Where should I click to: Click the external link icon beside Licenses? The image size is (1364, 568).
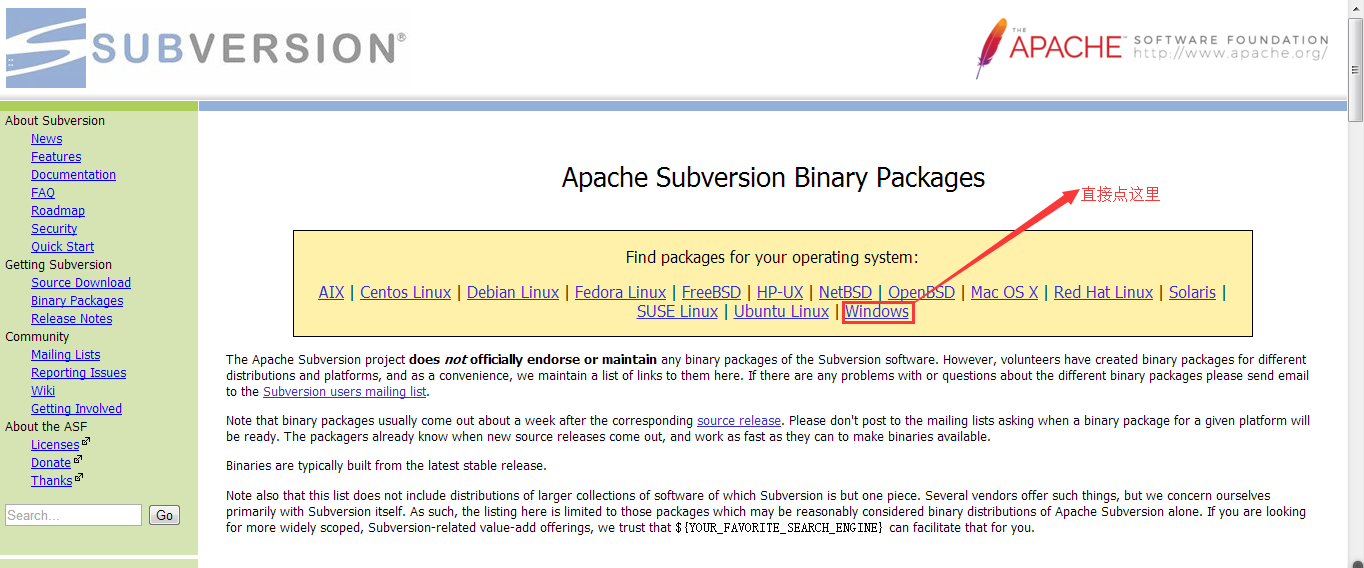pos(86,441)
